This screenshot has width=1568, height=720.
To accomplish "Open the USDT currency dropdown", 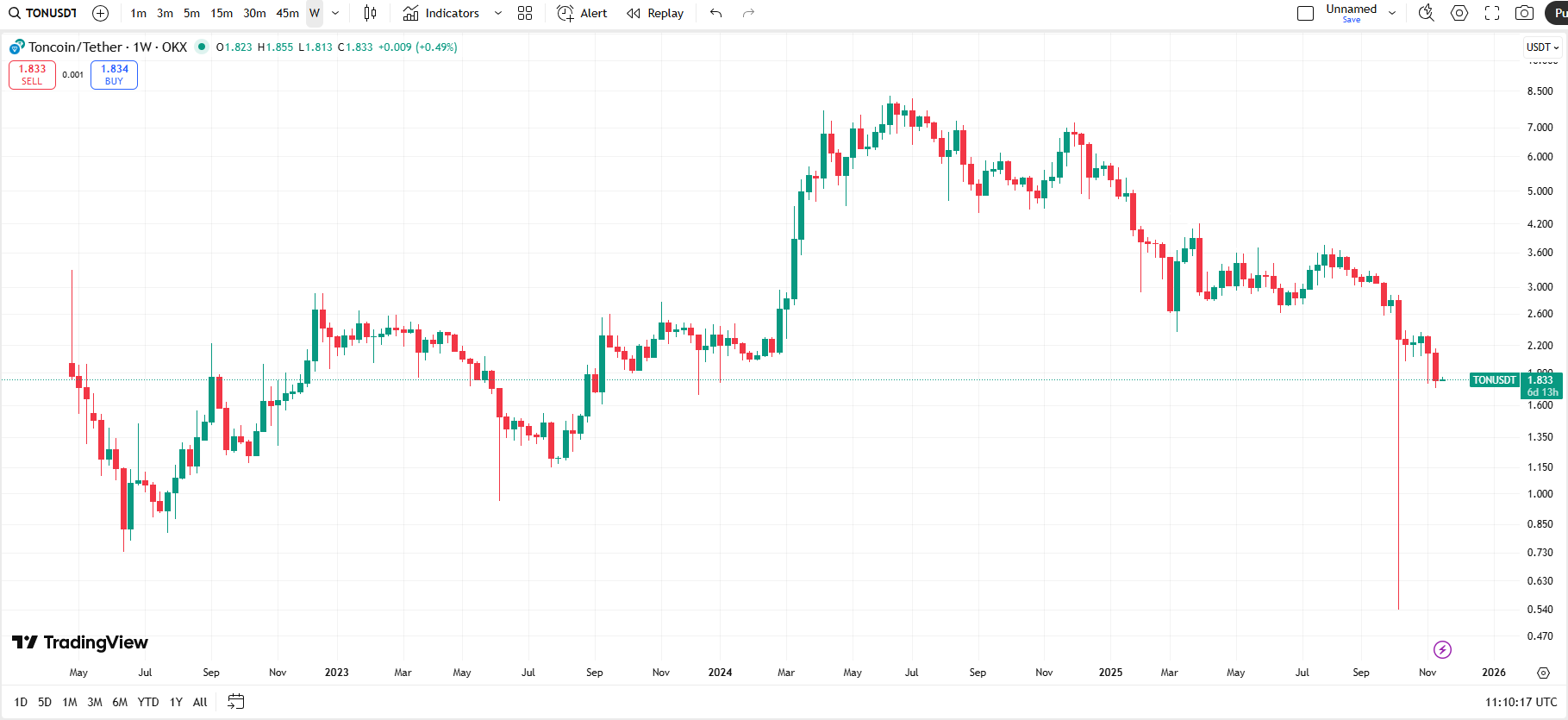I will point(1542,47).
